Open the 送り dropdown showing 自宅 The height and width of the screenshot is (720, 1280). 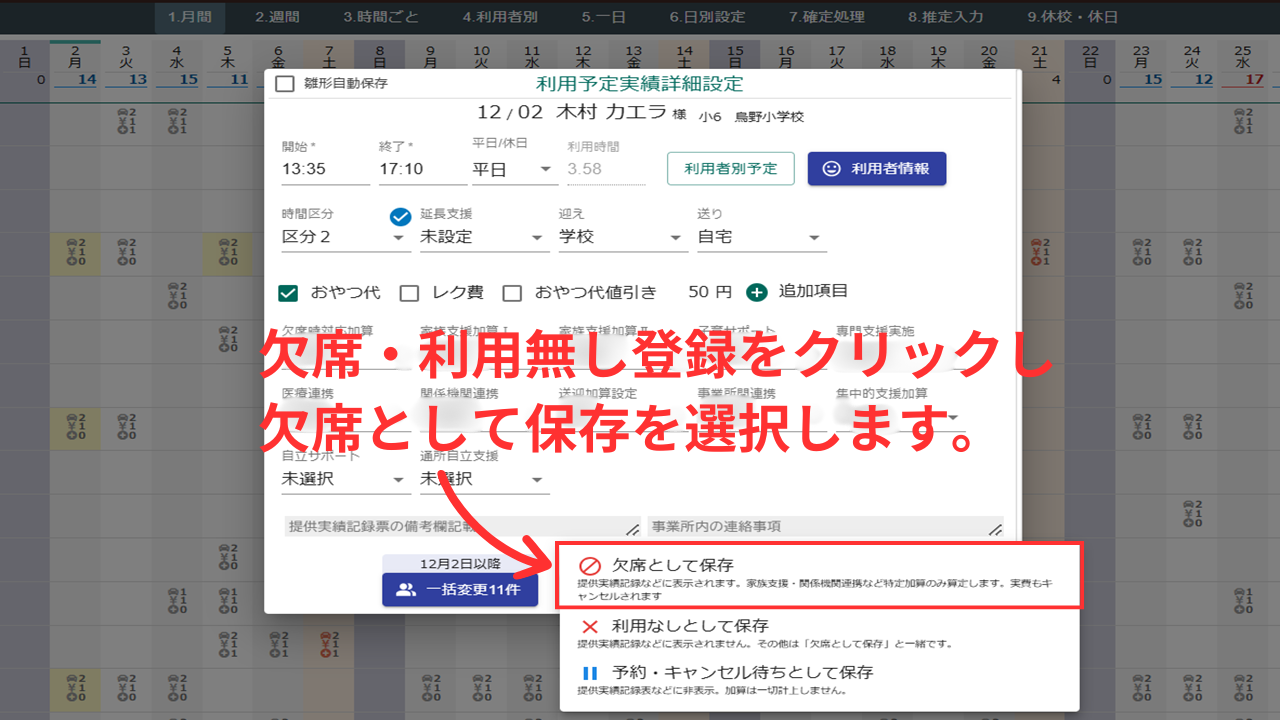pyautogui.click(x=761, y=237)
